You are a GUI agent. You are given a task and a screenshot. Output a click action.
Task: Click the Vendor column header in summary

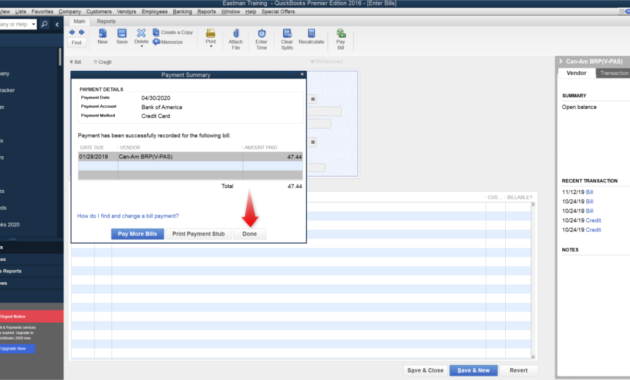130,147
